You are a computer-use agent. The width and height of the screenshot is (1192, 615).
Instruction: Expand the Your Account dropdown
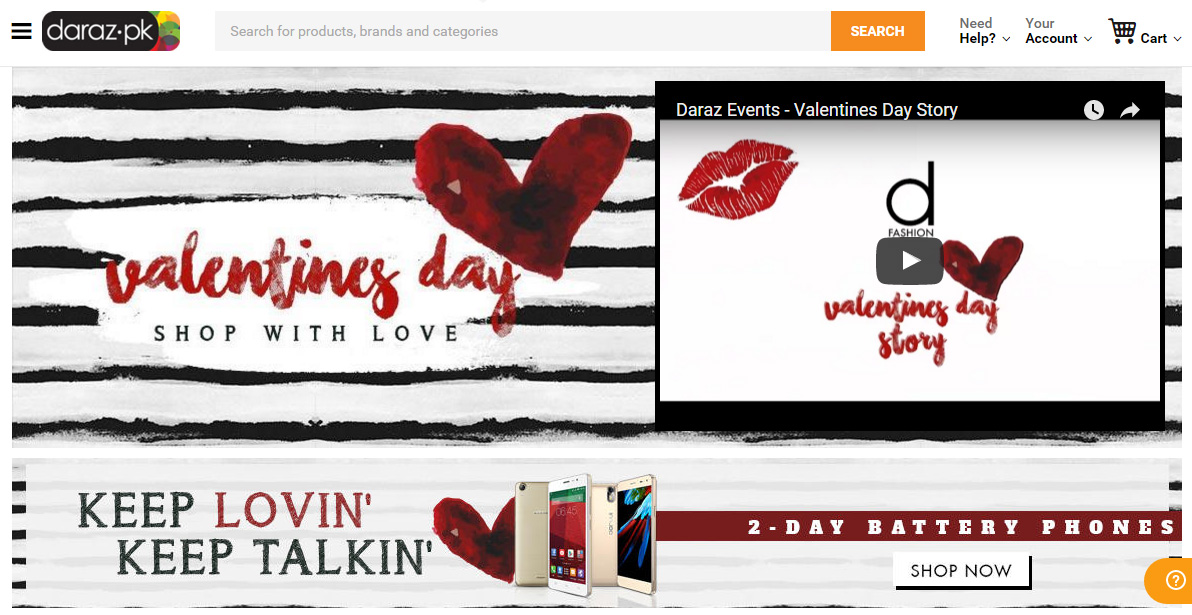pos(1058,31)
